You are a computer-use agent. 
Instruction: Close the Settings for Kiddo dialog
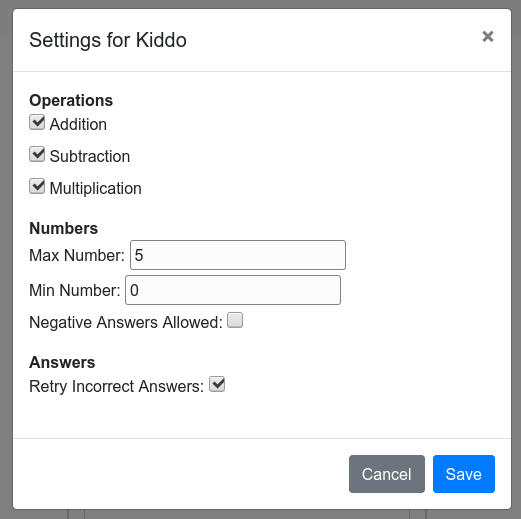[x=488, y=36]
